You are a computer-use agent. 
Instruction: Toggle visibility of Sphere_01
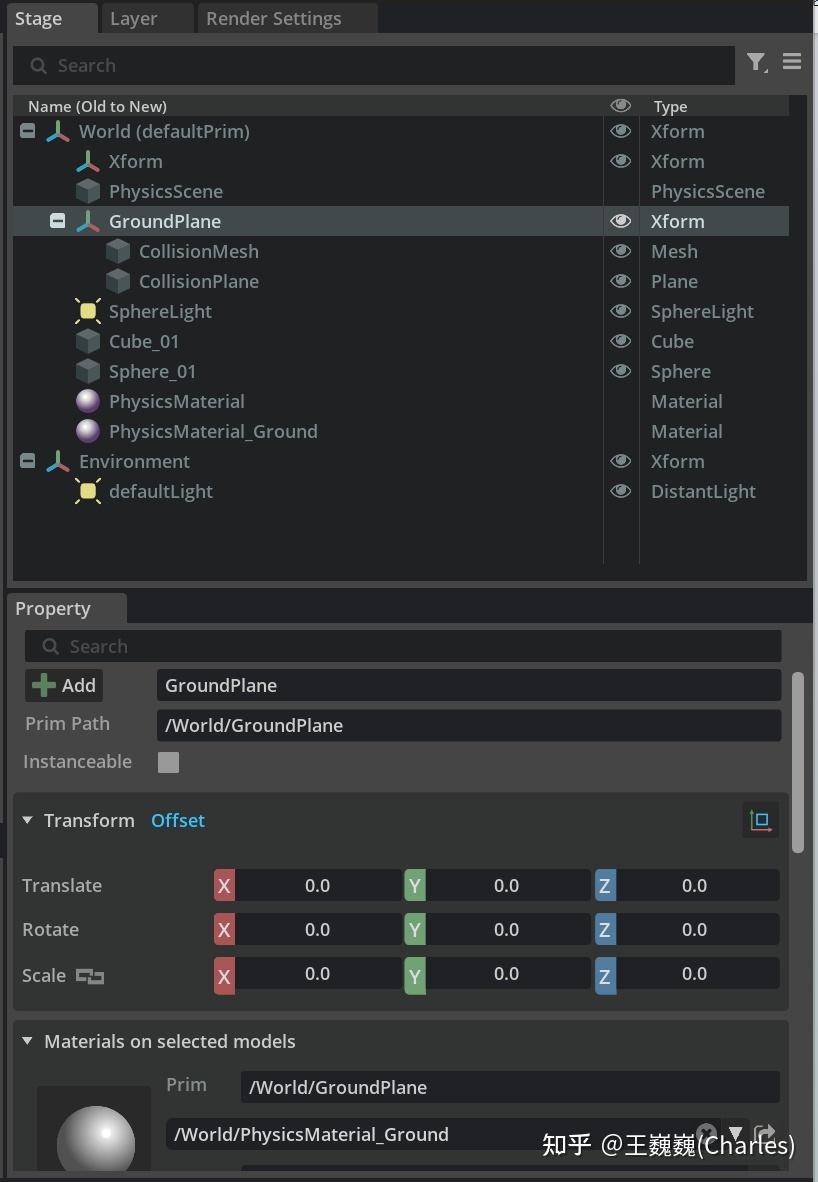click(620, 371)
